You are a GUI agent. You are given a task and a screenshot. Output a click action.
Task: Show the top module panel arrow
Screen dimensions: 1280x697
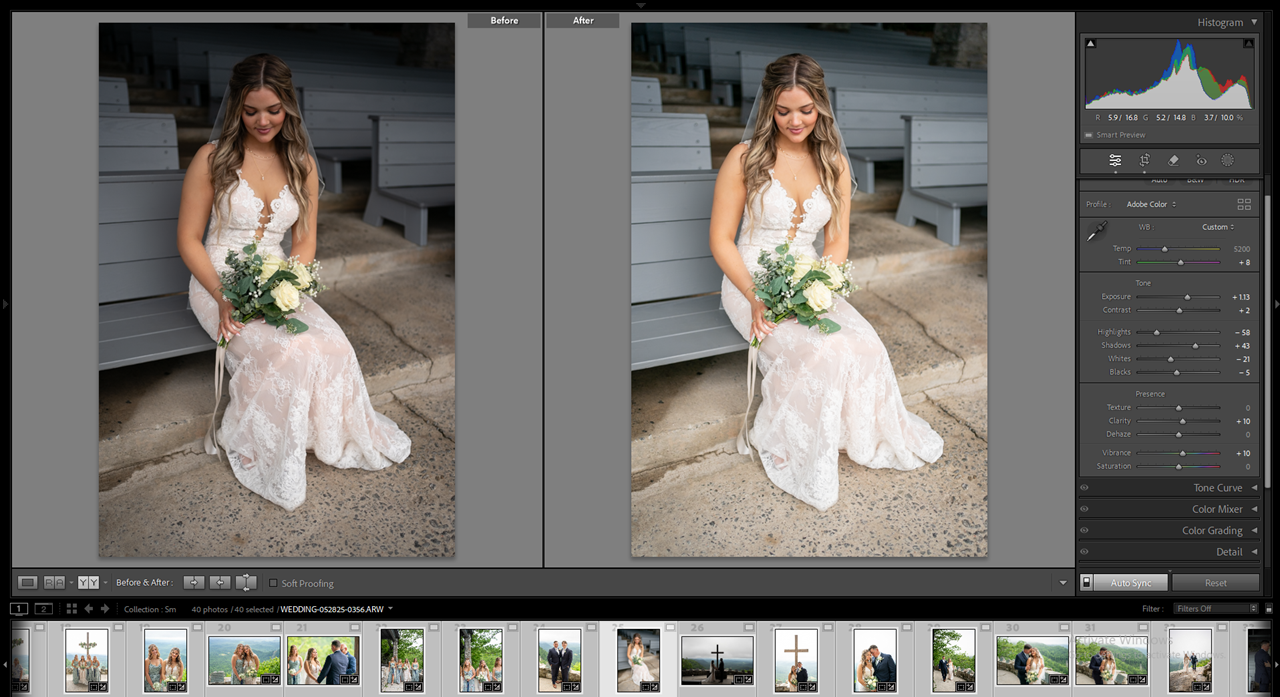click(640, 5)
